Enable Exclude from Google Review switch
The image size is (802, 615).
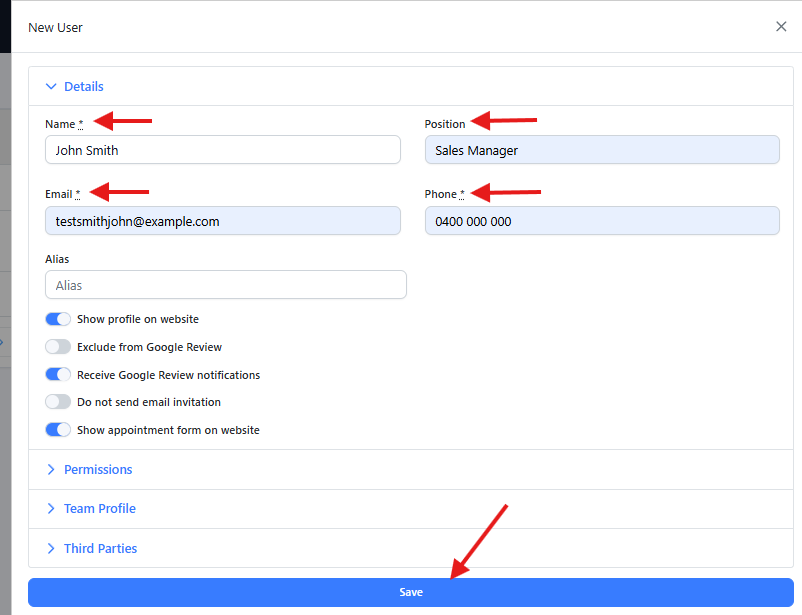[59, 347]
